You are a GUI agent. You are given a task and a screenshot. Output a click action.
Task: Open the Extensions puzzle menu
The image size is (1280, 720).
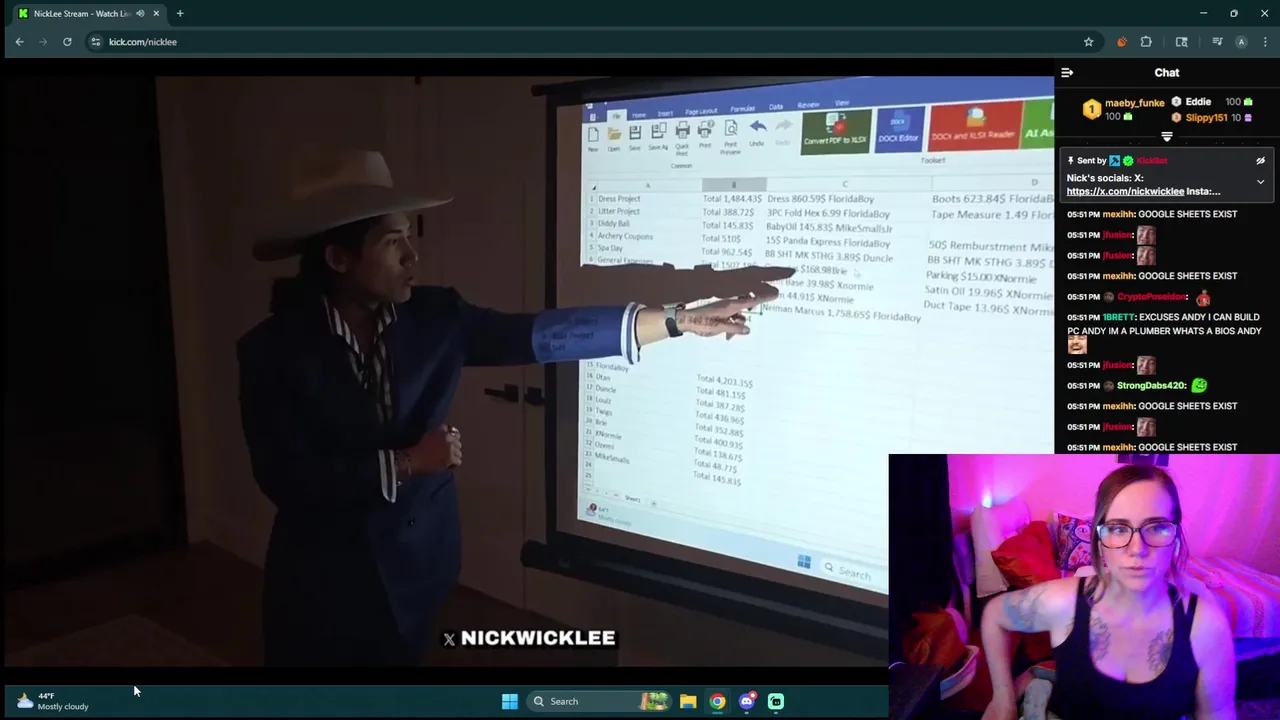click(1146, 42)
